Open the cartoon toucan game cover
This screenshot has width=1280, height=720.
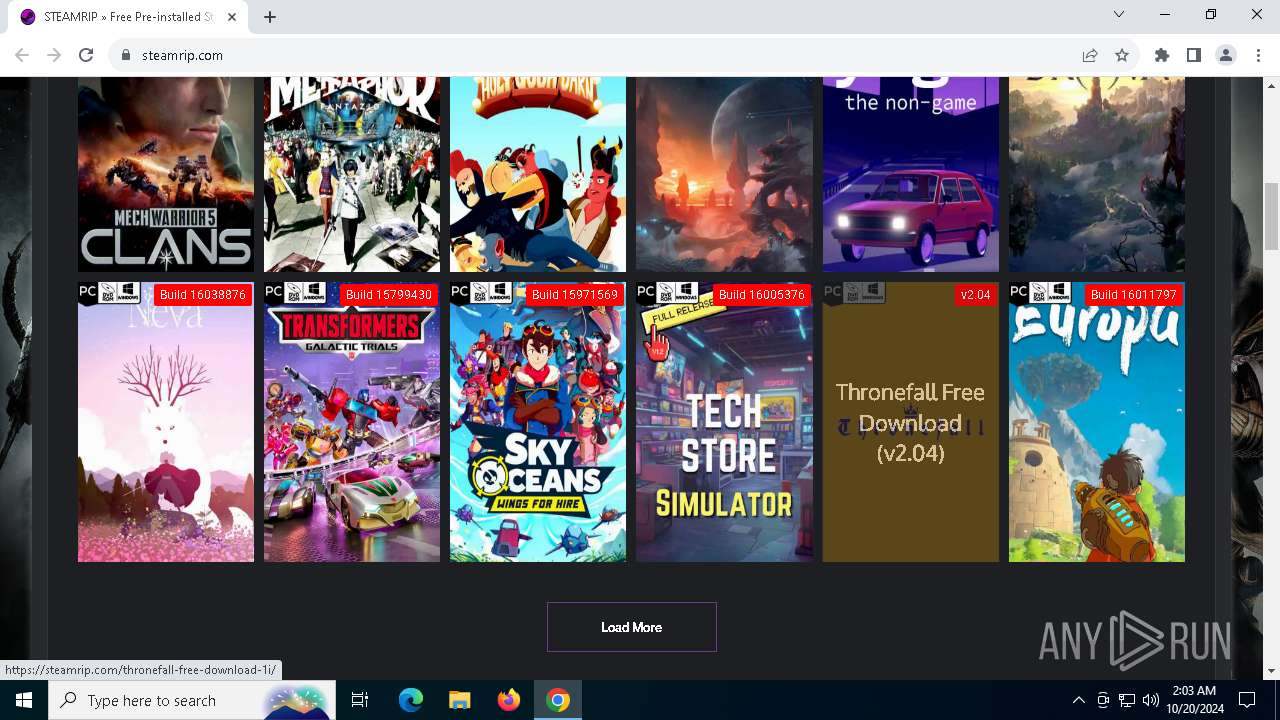tap(538, 174)
